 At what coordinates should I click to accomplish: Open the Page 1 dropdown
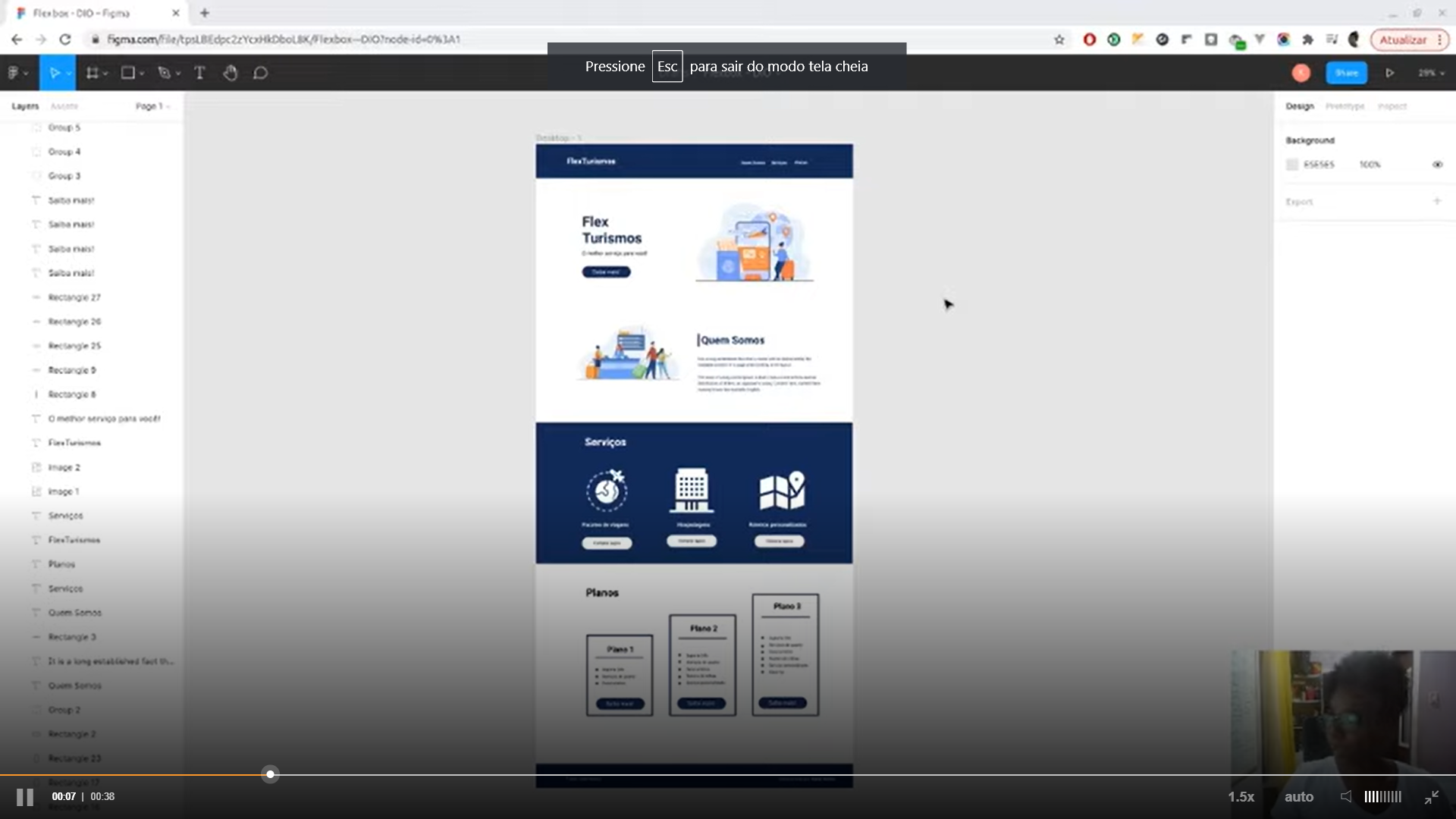point(152,106)
